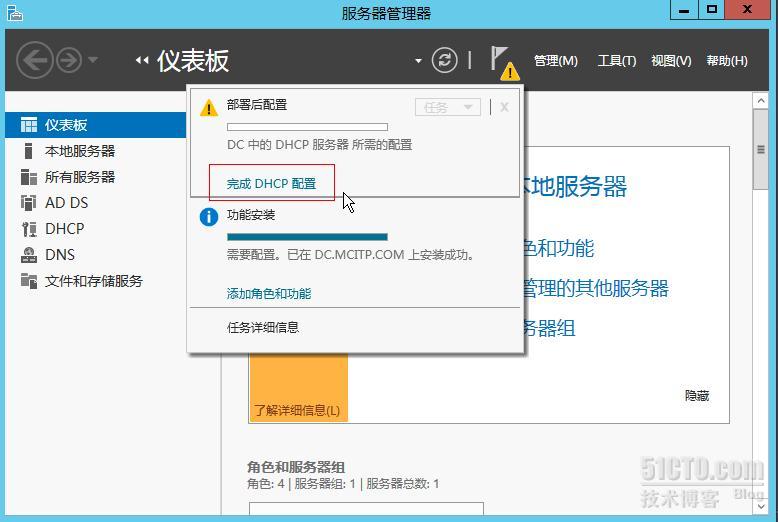This screenshot has height=522, width=778.
Task: Open the 视图(V) menu
Action: [x=671, y=61]
